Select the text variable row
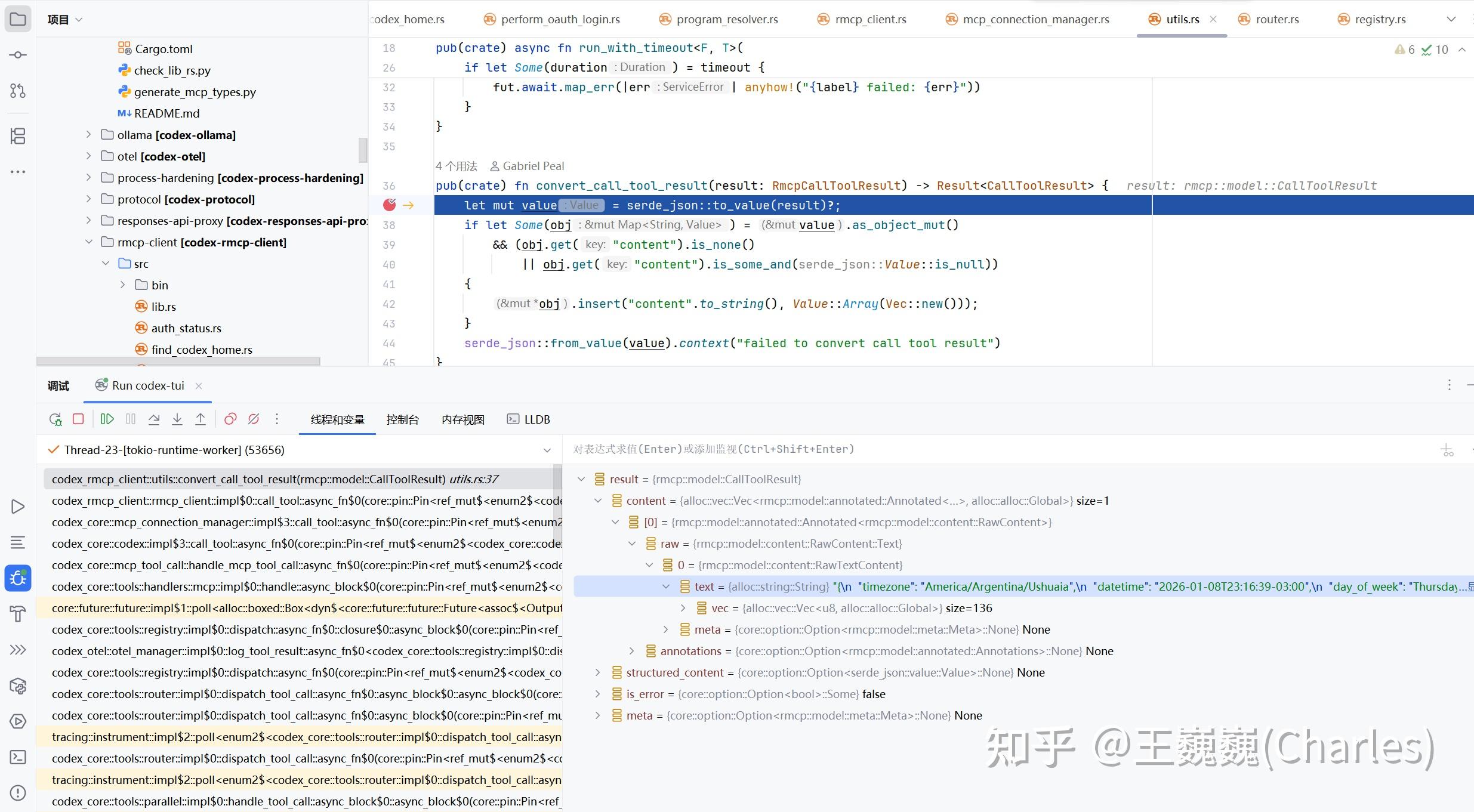Image resolution: width=1474 pixels, height=812 pixels. pos(1023,586)
